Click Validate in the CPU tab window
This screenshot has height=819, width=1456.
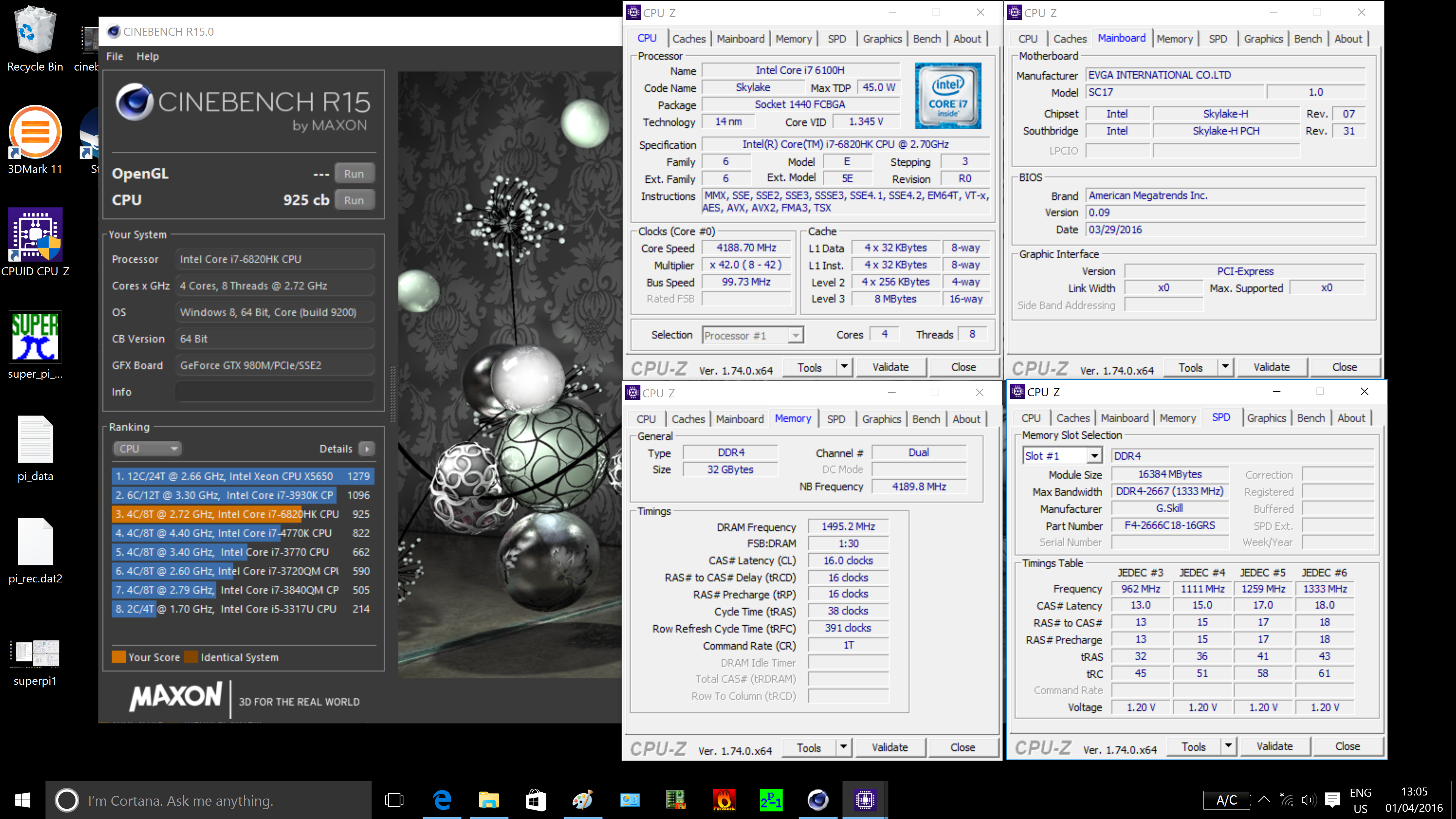pos(890,367)
